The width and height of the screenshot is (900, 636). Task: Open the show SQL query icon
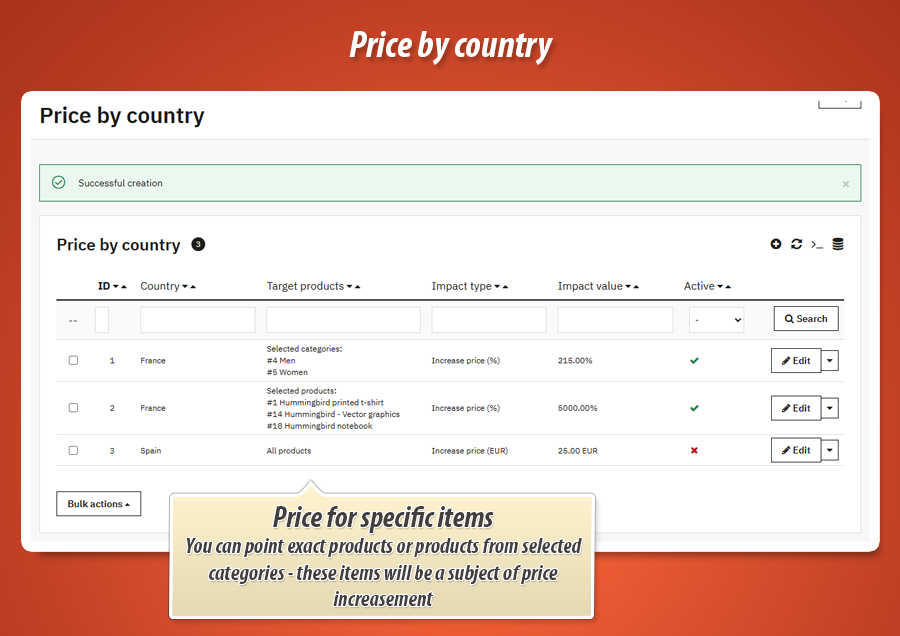[817, 244]
